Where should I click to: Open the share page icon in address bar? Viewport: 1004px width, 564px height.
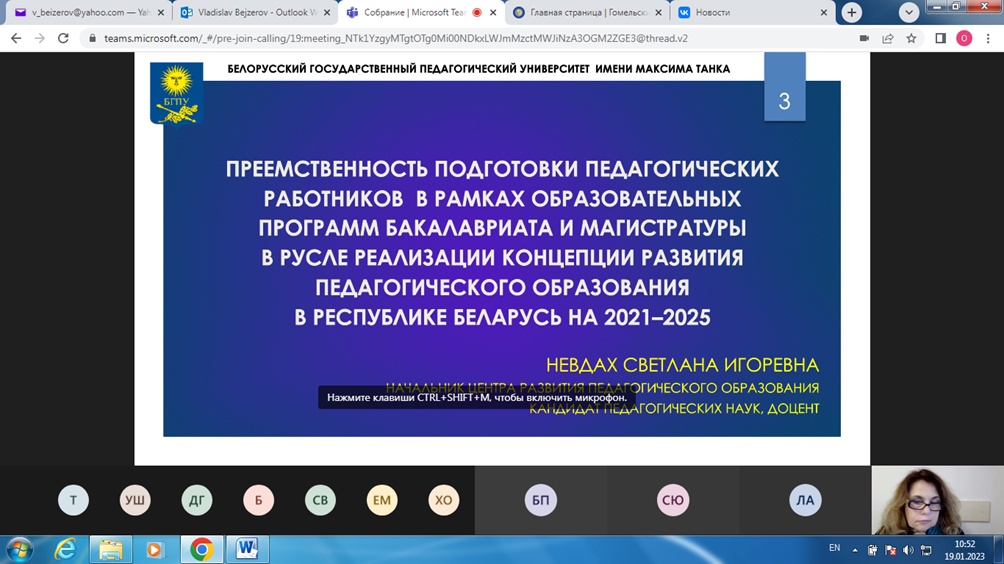[x=887, y=38]
